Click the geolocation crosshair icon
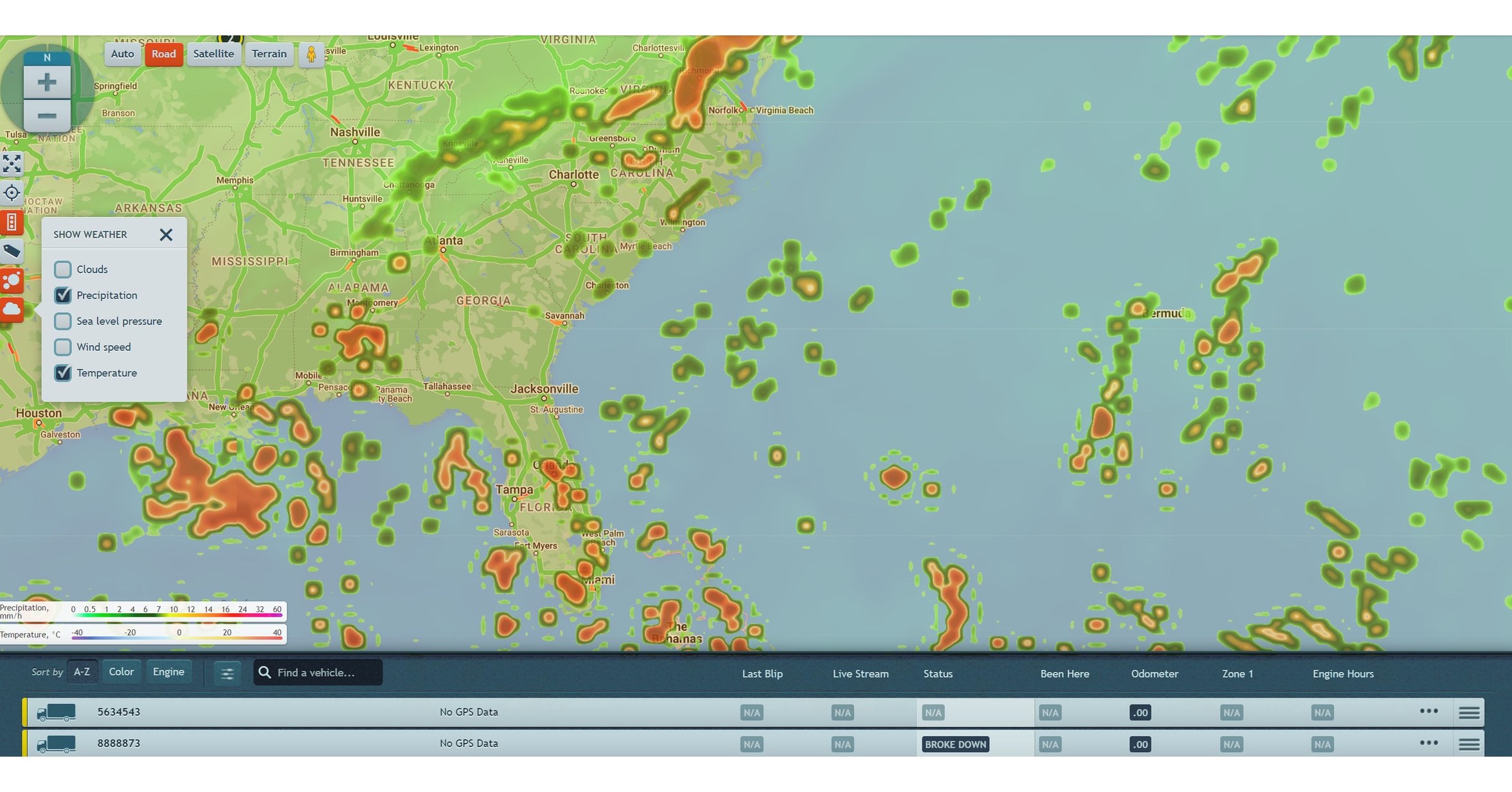 click(x=12, y=193)
